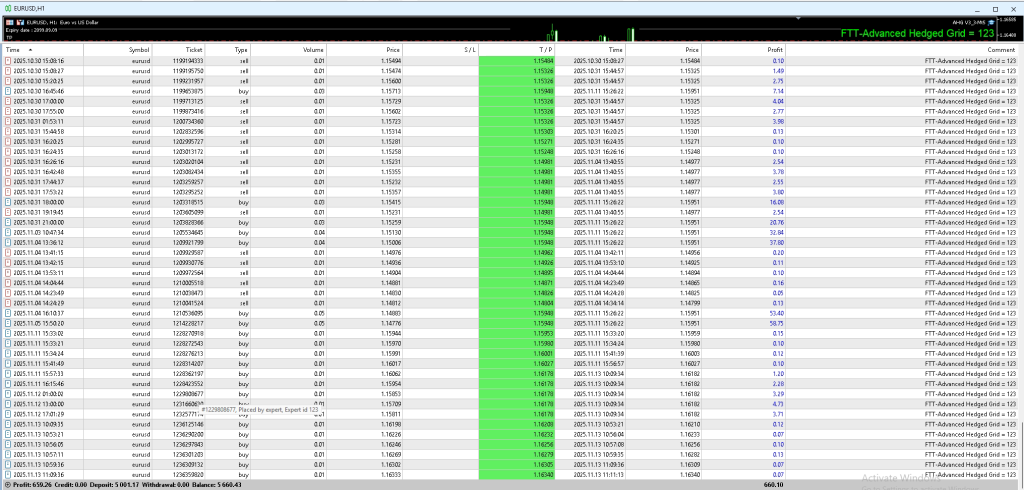Click the depth of market icon in chart header
Viewport: 1024px width, 490px height.
20,22
